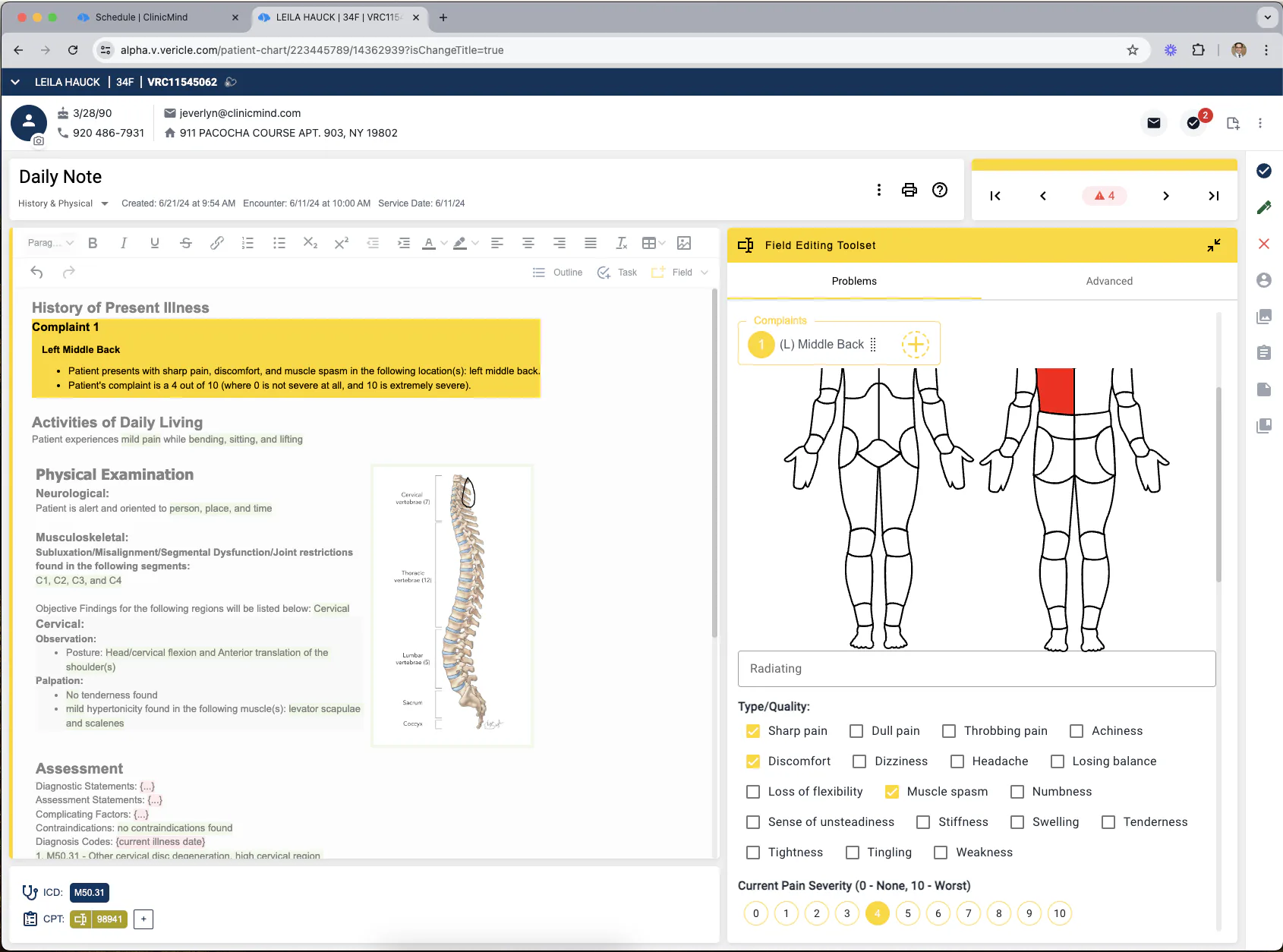Open the image gallery sidebar icon
1283x952 pixels.
tap(1264, 317)
